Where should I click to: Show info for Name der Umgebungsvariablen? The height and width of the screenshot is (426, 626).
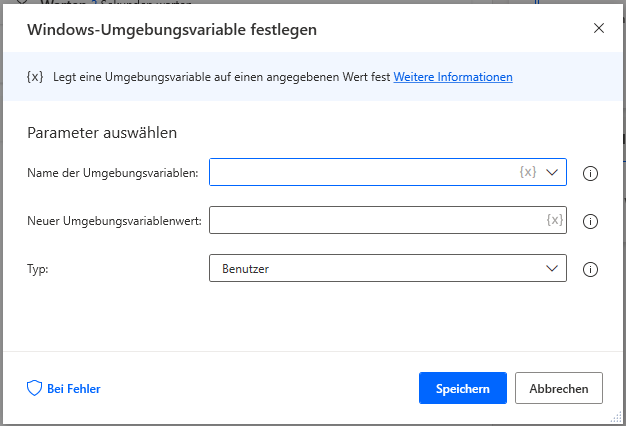(590, 173)
